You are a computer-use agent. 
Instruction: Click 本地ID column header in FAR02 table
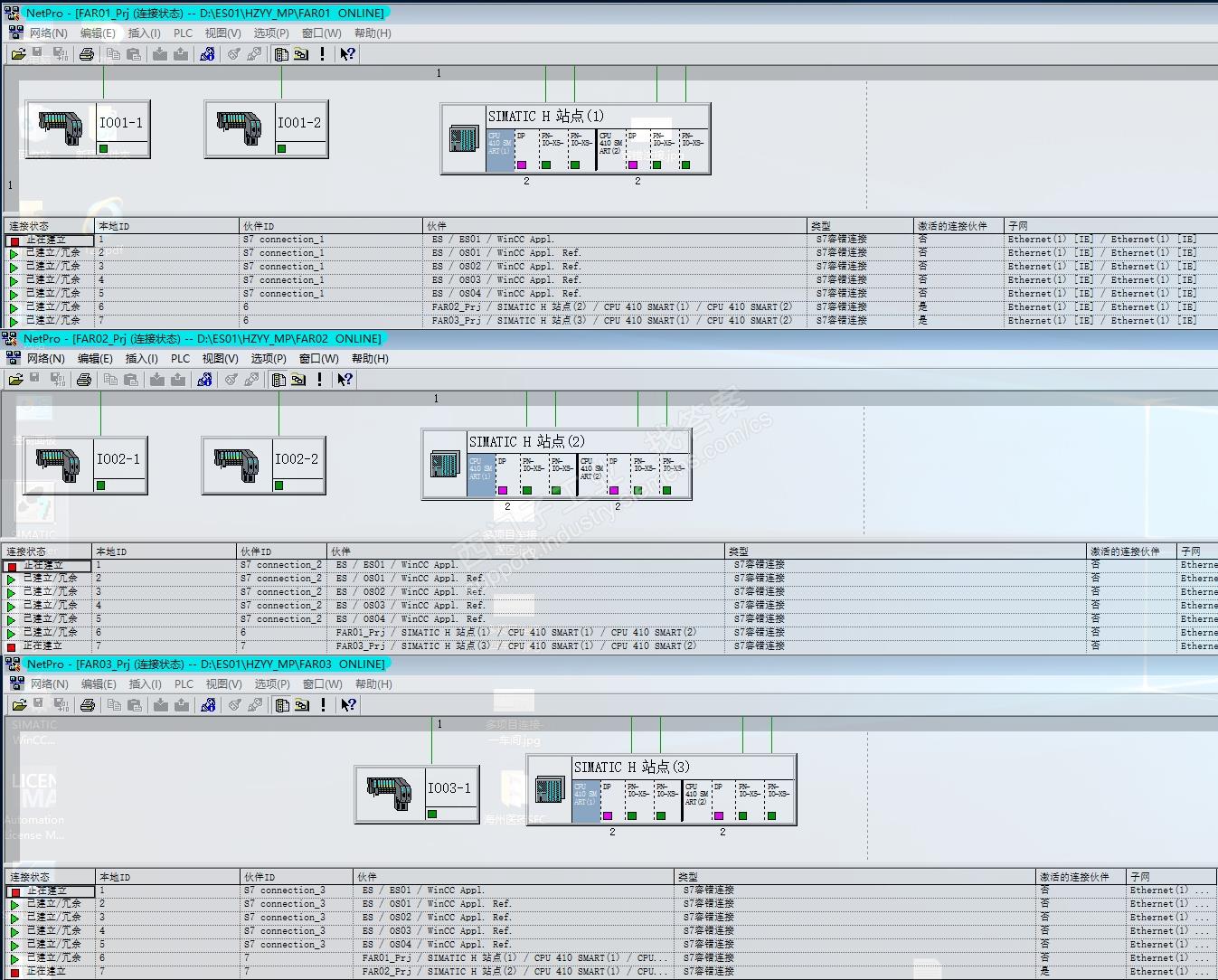tap(164, 551)
